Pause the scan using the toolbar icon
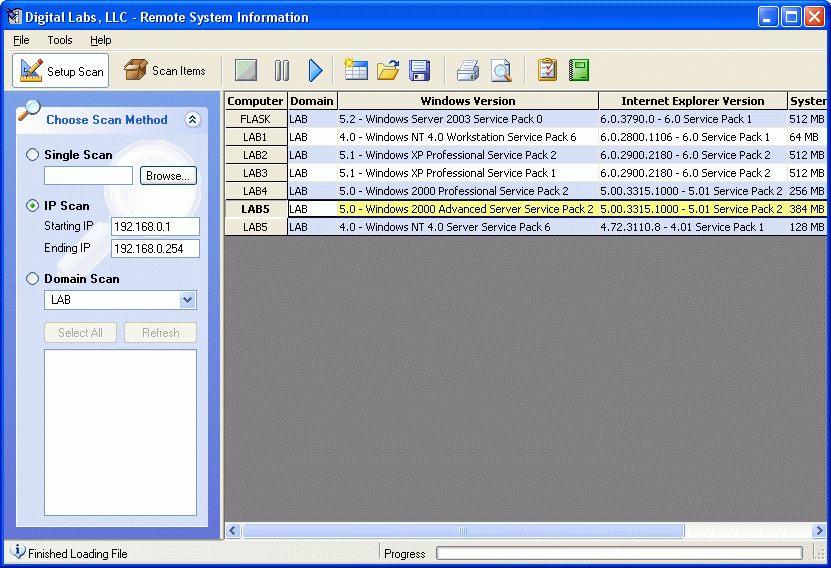The height and width of the screenshot is (568, 831). click(282, 71)
